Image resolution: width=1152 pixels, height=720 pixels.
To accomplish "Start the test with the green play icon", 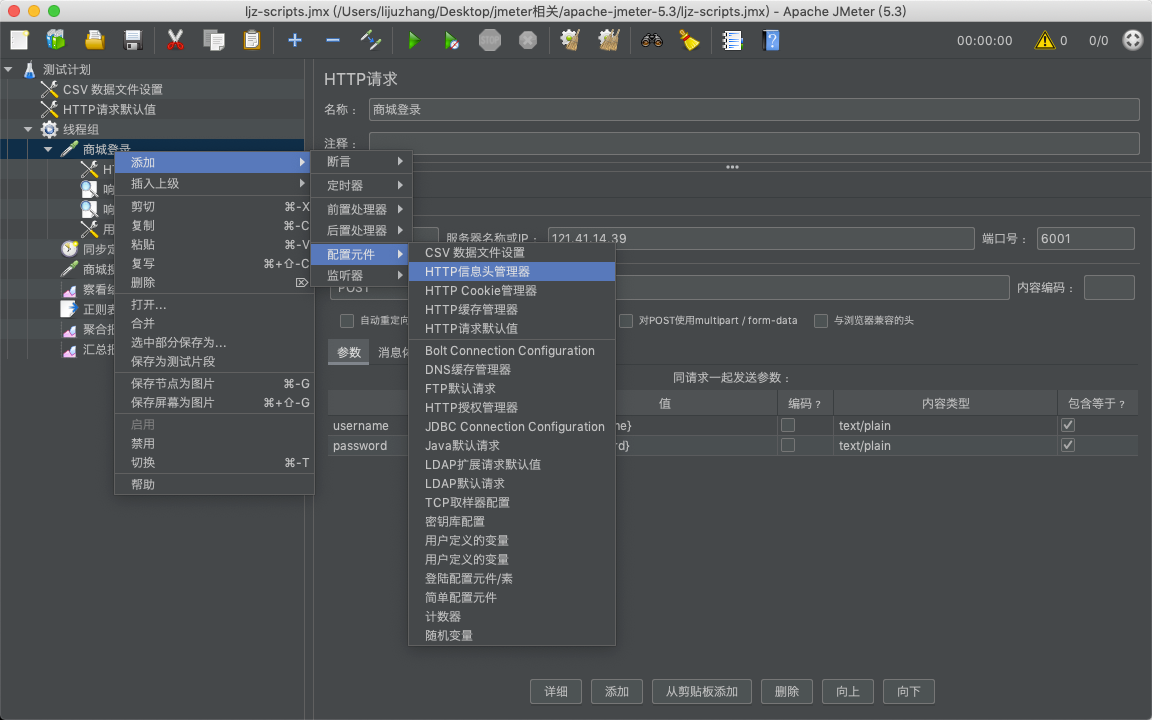I will (x=414, y=40).
